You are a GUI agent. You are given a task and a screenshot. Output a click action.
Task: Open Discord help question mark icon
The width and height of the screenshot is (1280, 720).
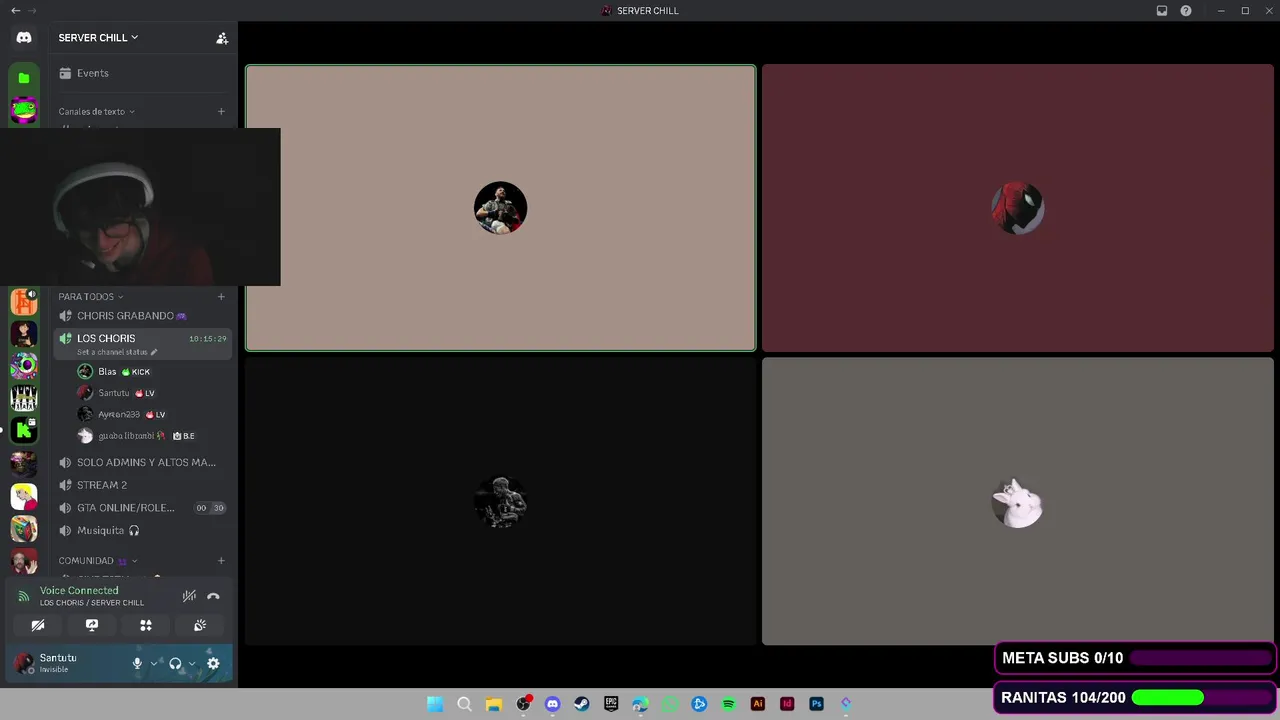[1186, 11]
